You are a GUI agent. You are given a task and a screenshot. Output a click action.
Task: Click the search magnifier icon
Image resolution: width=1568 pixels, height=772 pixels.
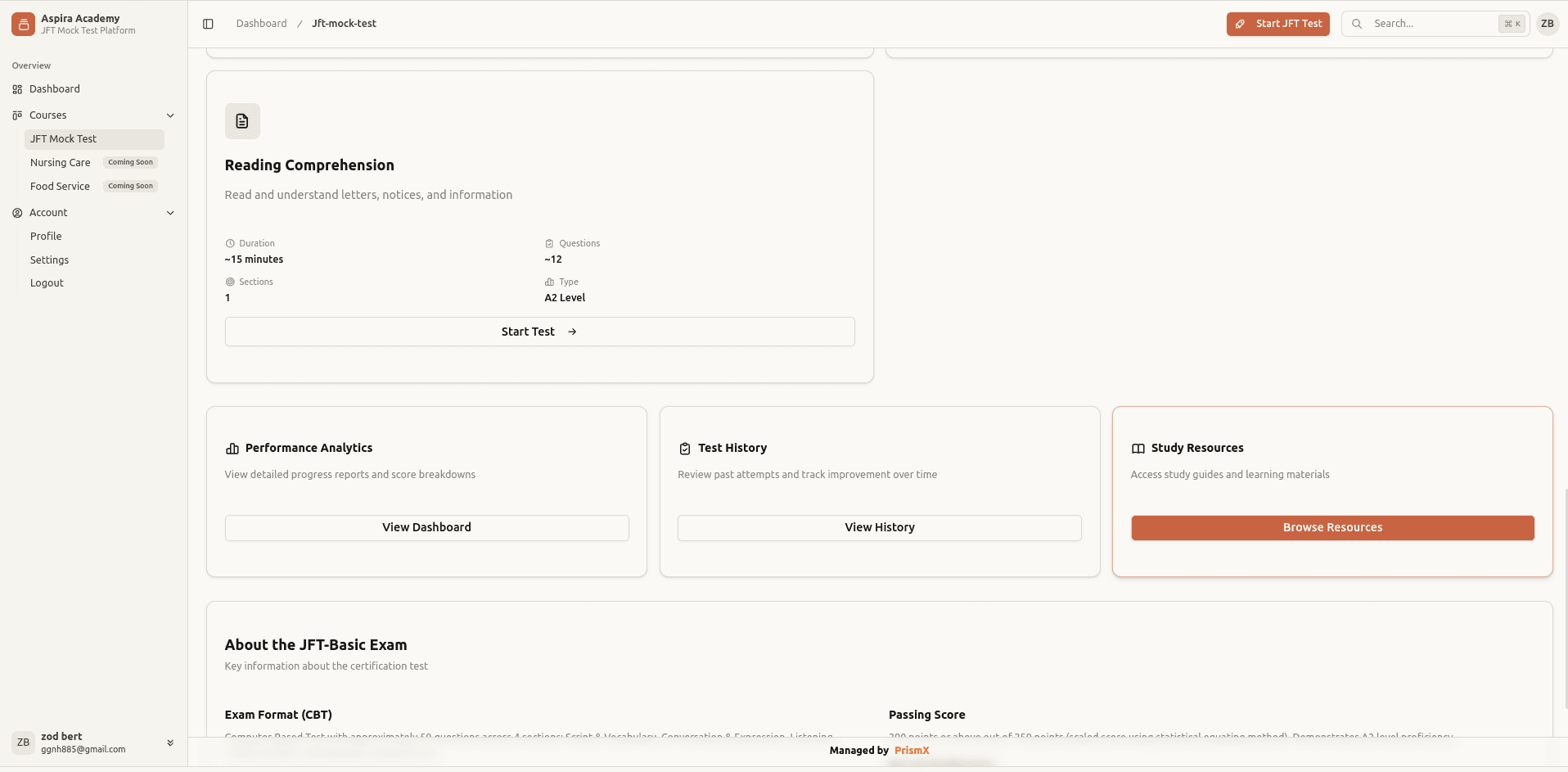pyautogui.click(x=1357, y=24)
